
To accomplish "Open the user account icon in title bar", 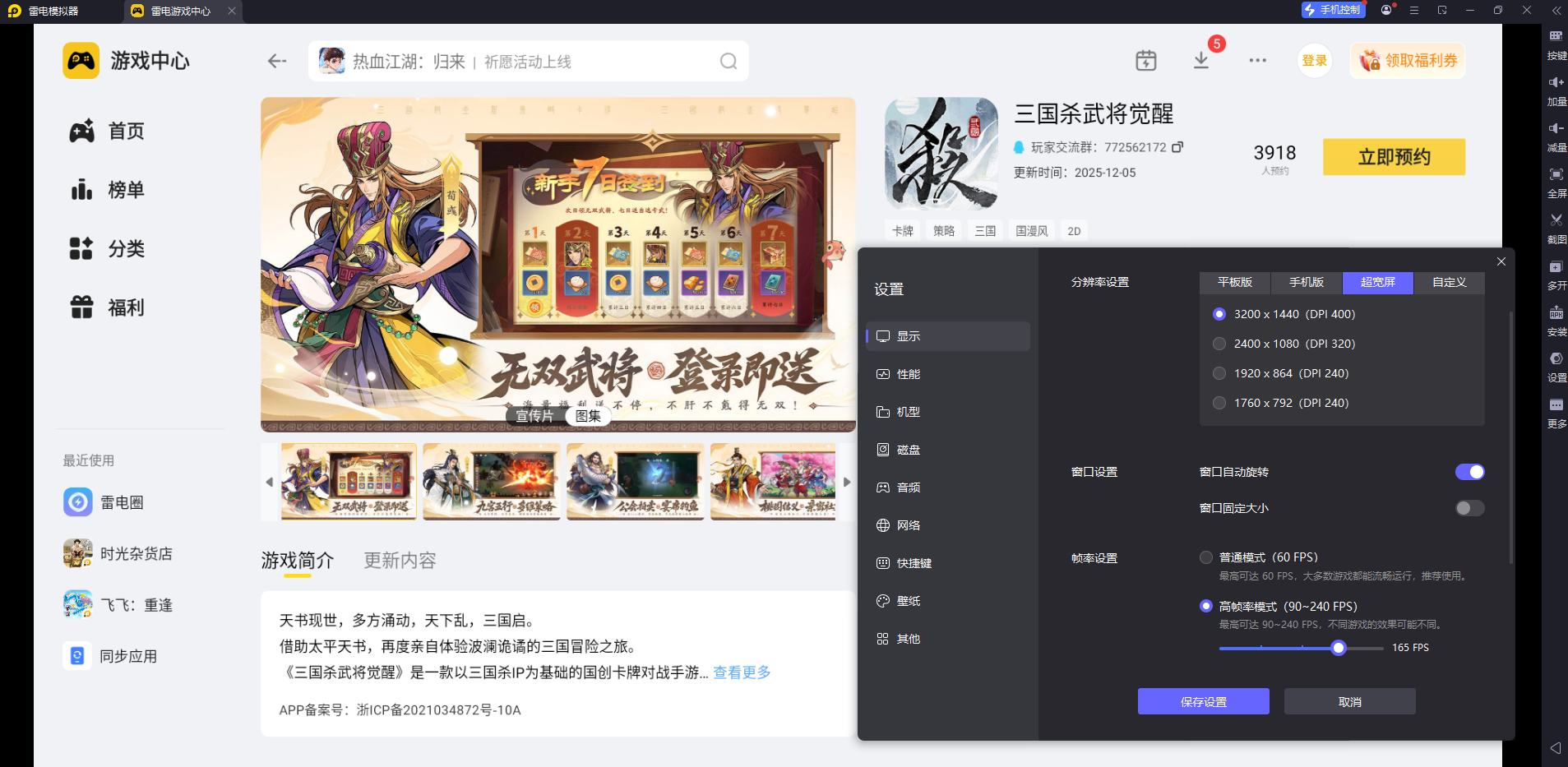I will (1387, 10).
